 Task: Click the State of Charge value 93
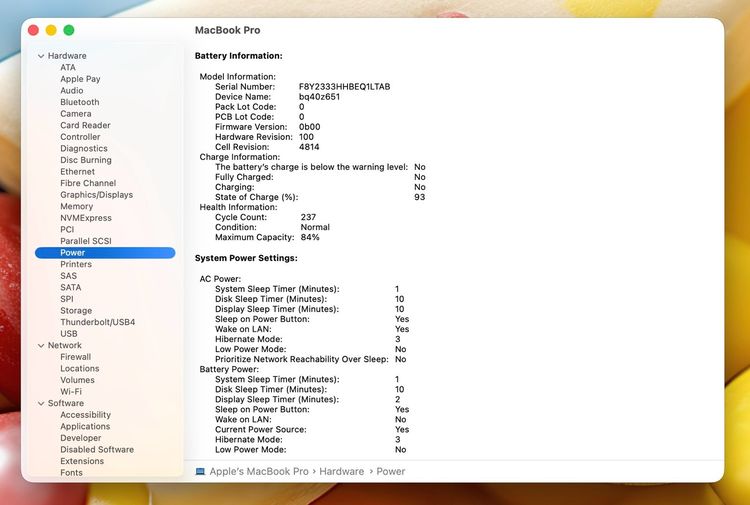click(419, 197)
